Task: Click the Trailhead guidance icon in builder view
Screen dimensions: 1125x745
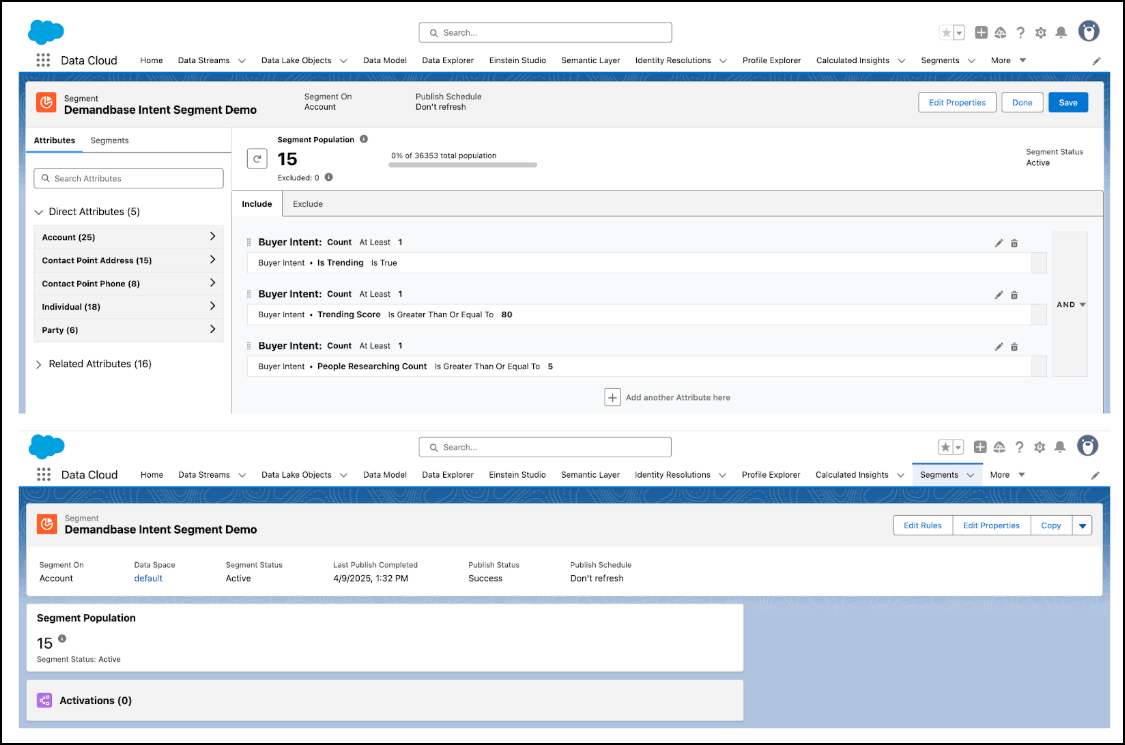Action: (1000, 32)
